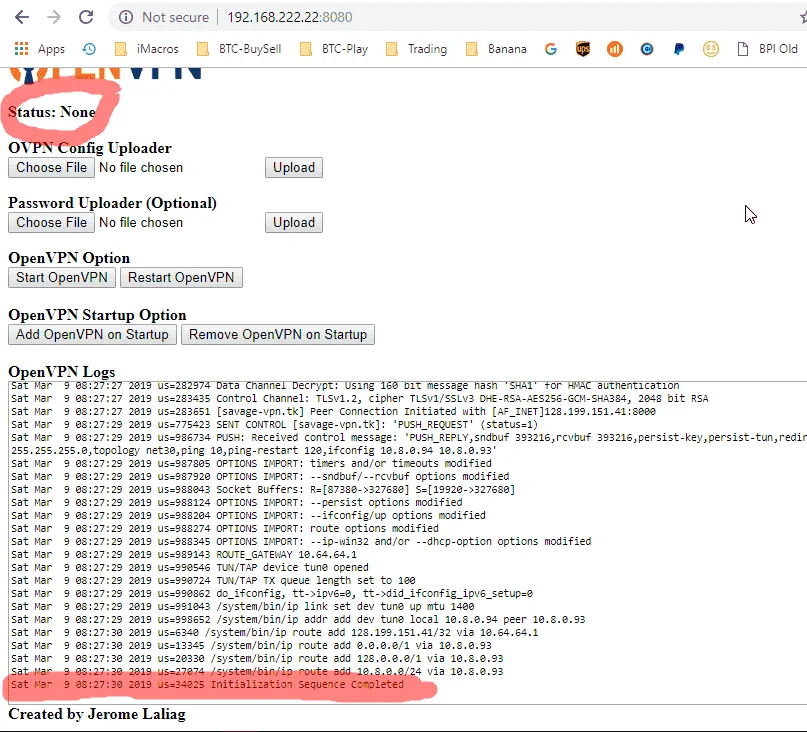Click the OpenVPN Logs heading
This screenshot has height=732, width=807.
point(62,372)
